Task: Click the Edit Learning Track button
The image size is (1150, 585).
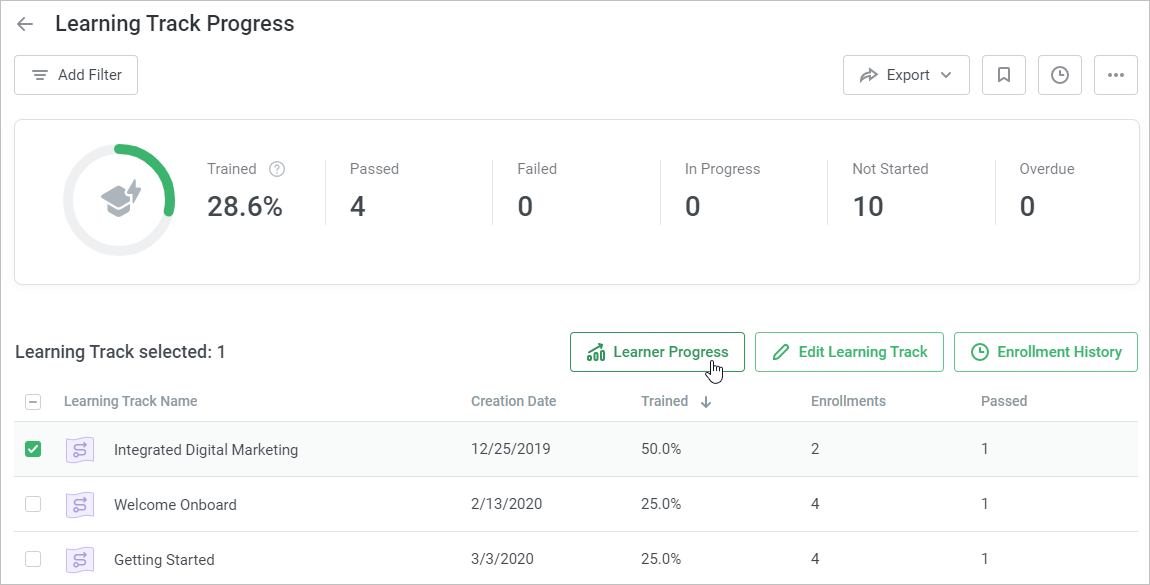Action: click(849, 352)
